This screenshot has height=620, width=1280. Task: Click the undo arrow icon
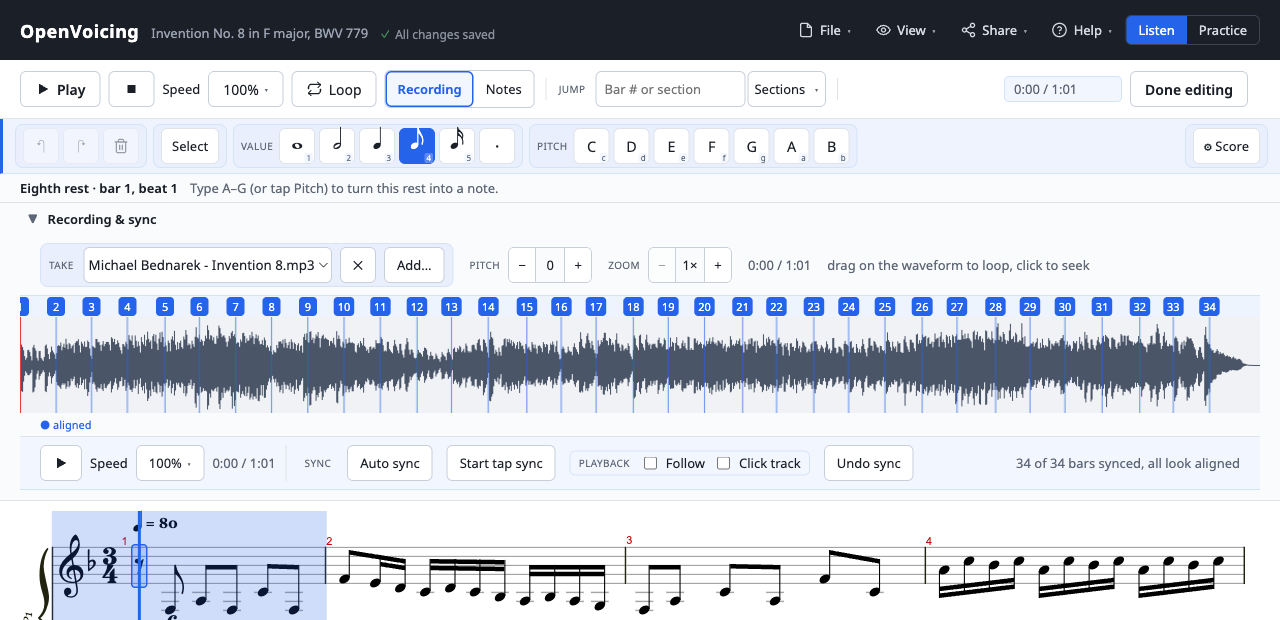pyautogui.click(x=41, y=146)
